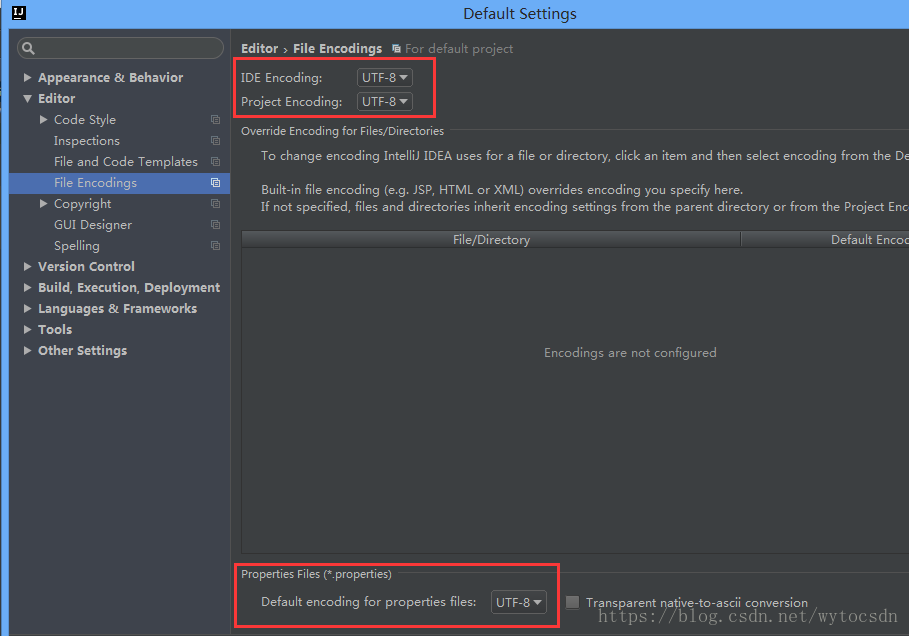Click project-level icon beside File Encodings
Screen dimensions: 909x636
pos(215,183)
